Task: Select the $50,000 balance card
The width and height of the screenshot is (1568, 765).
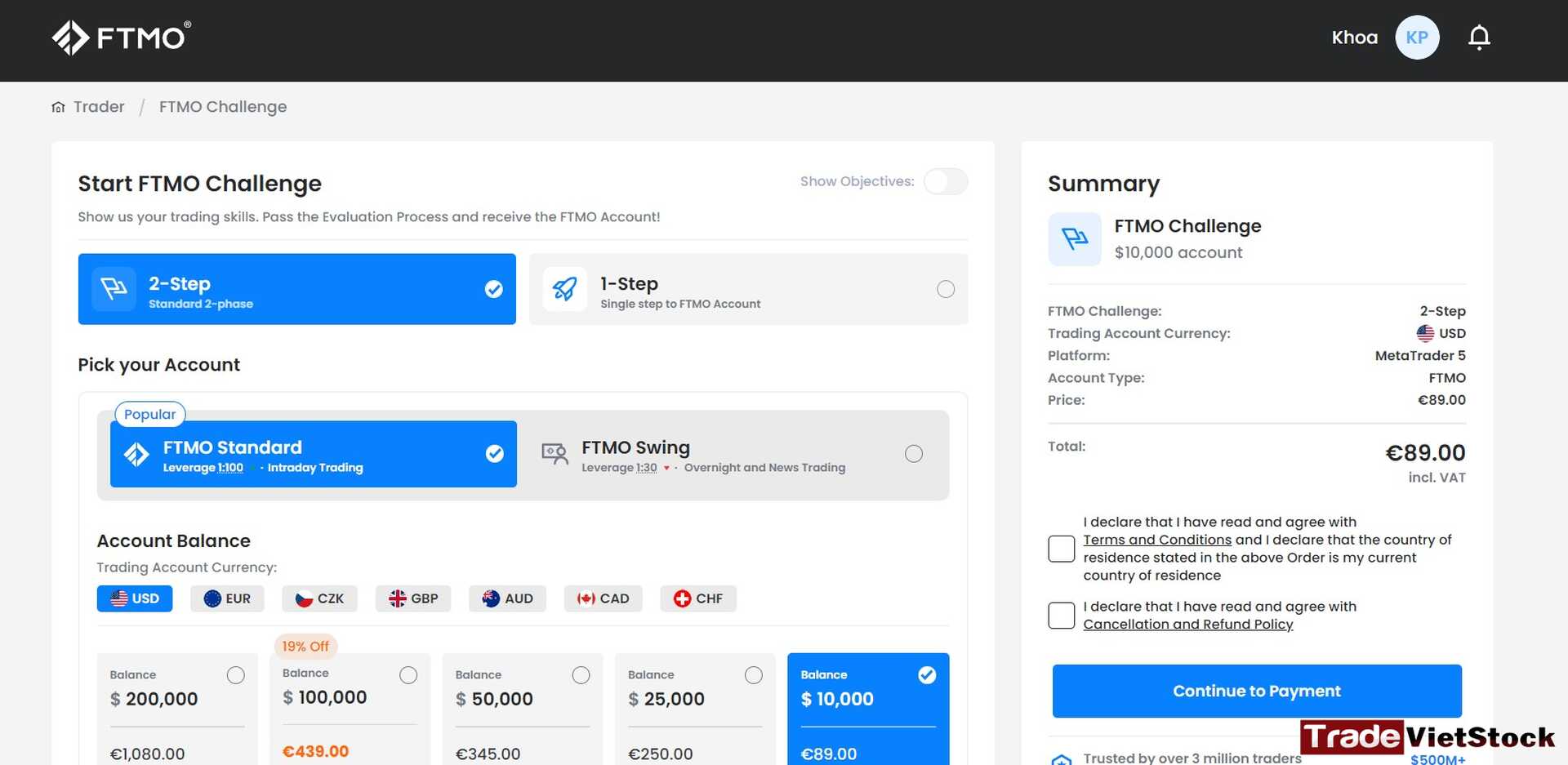Action: 523,709
